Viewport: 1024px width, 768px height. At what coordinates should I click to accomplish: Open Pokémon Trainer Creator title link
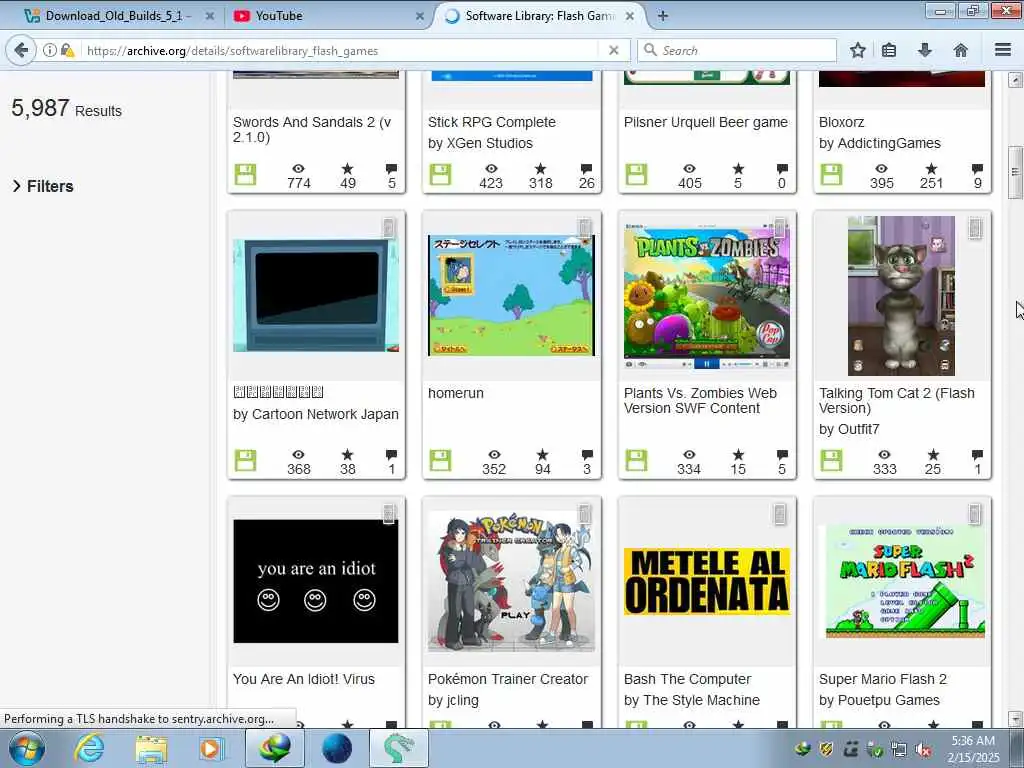(508, 679)
